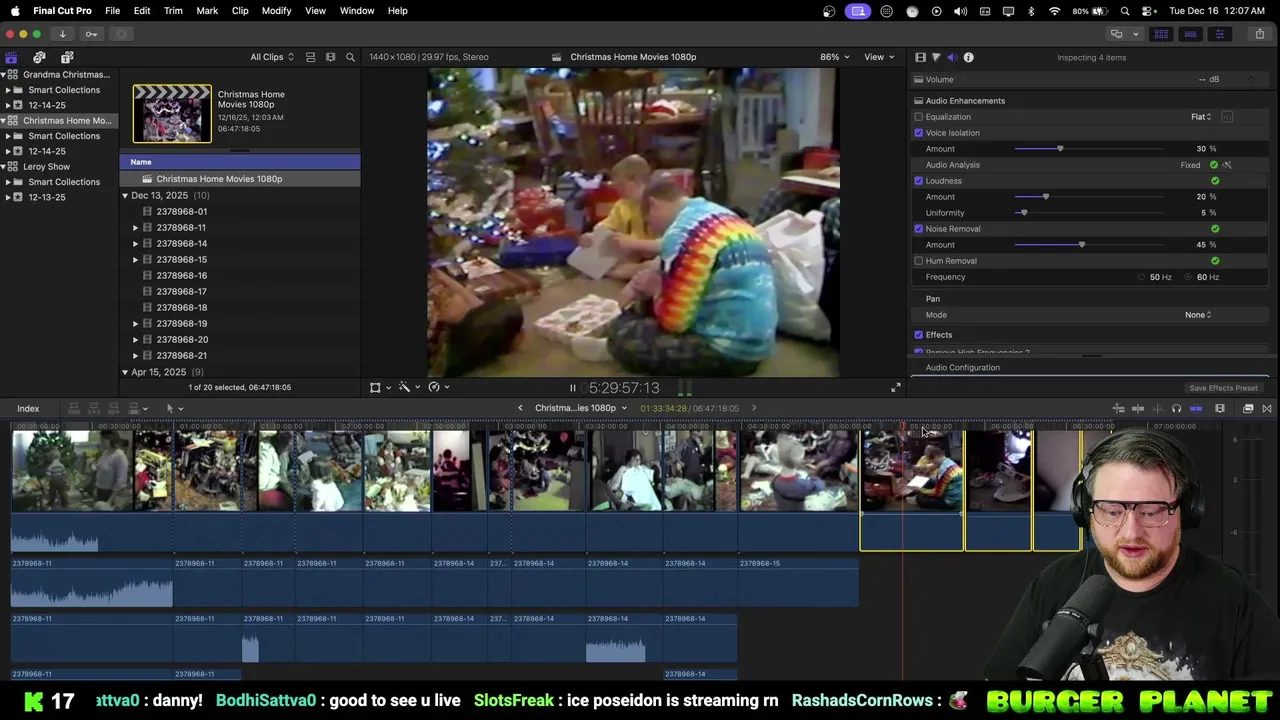Screen dimensions: 1280x720
Task: Select the 60 Hz frequency radio button
Action: (x=1188, y=277)
